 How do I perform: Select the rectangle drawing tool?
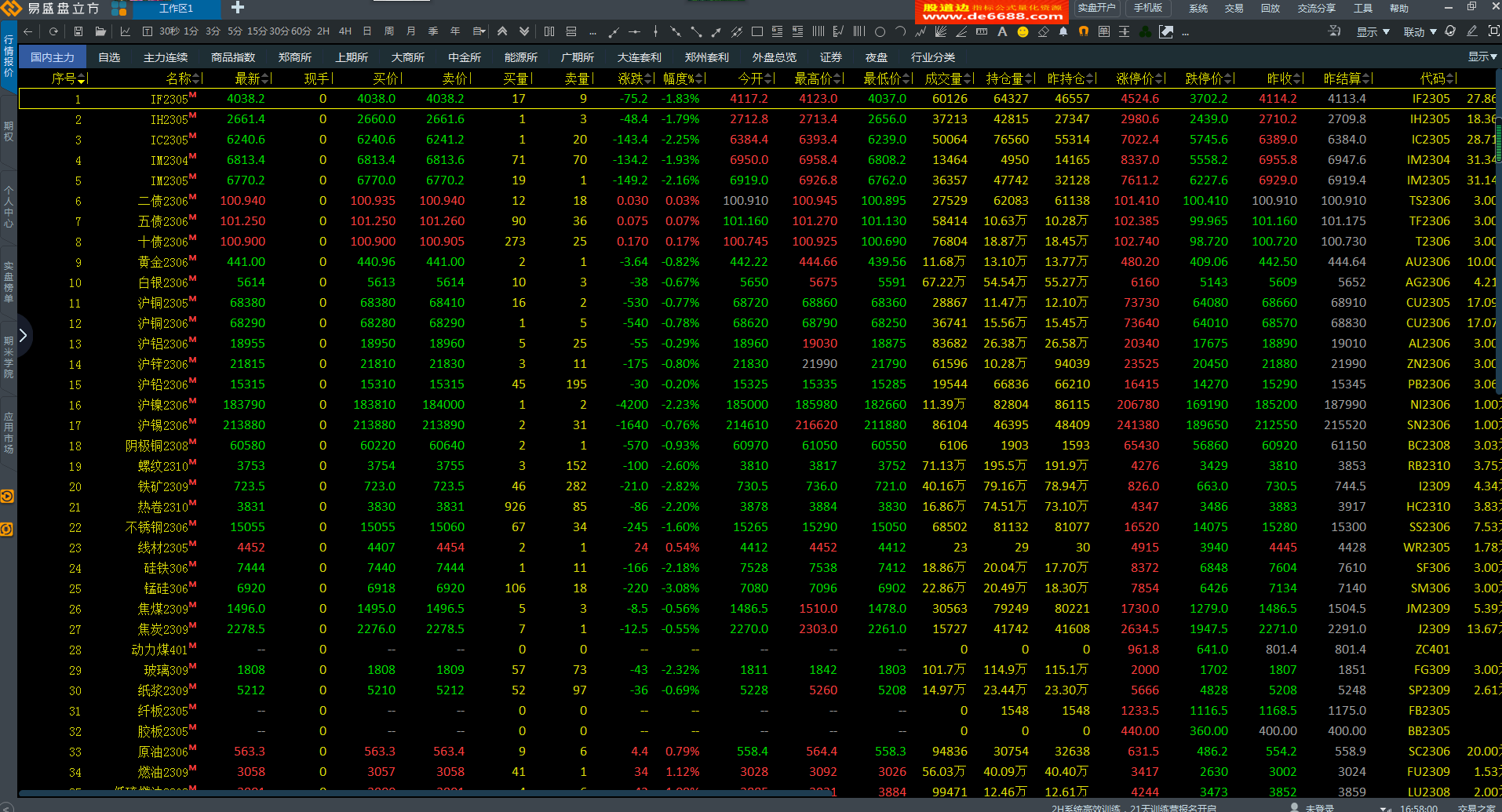pyautogui.click(x=757, y=32)
